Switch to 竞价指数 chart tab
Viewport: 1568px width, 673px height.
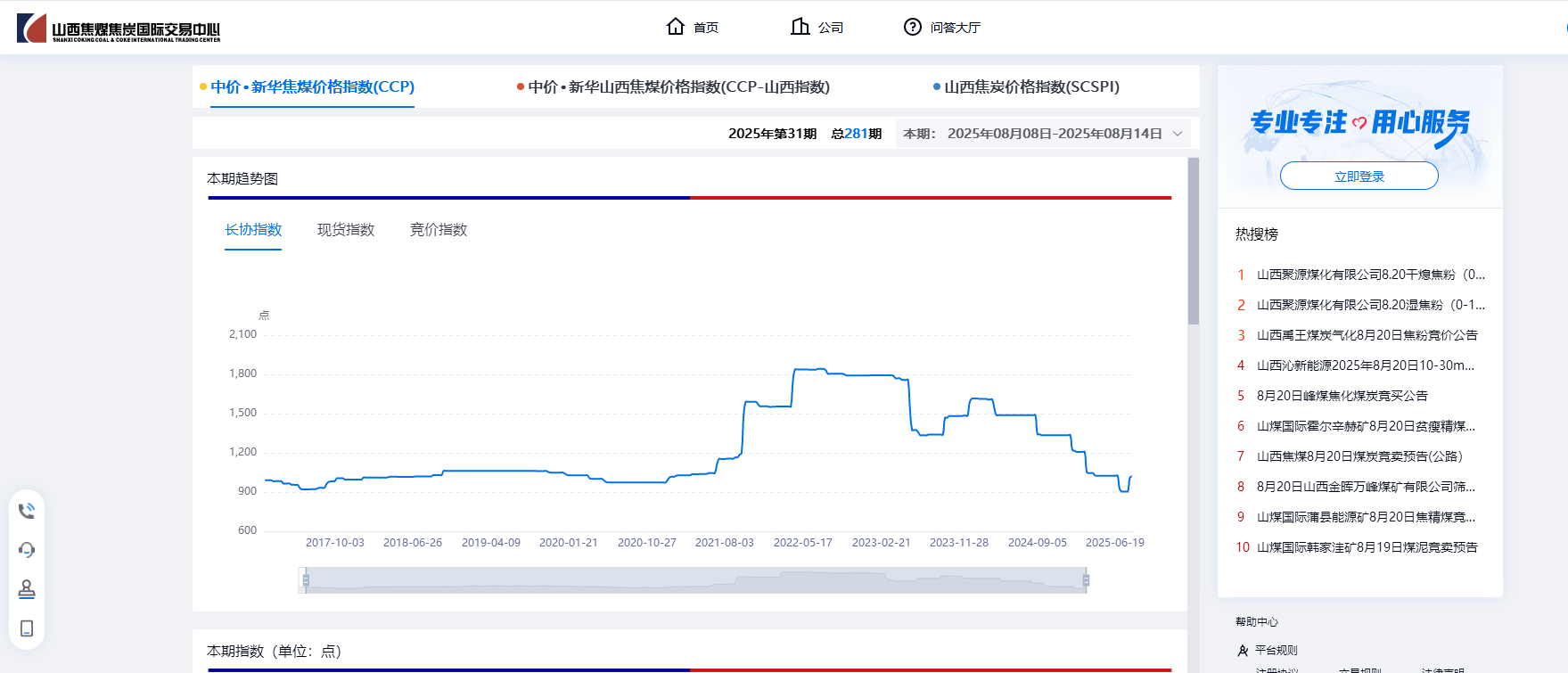pyautogui.click(x=439, y=230)
